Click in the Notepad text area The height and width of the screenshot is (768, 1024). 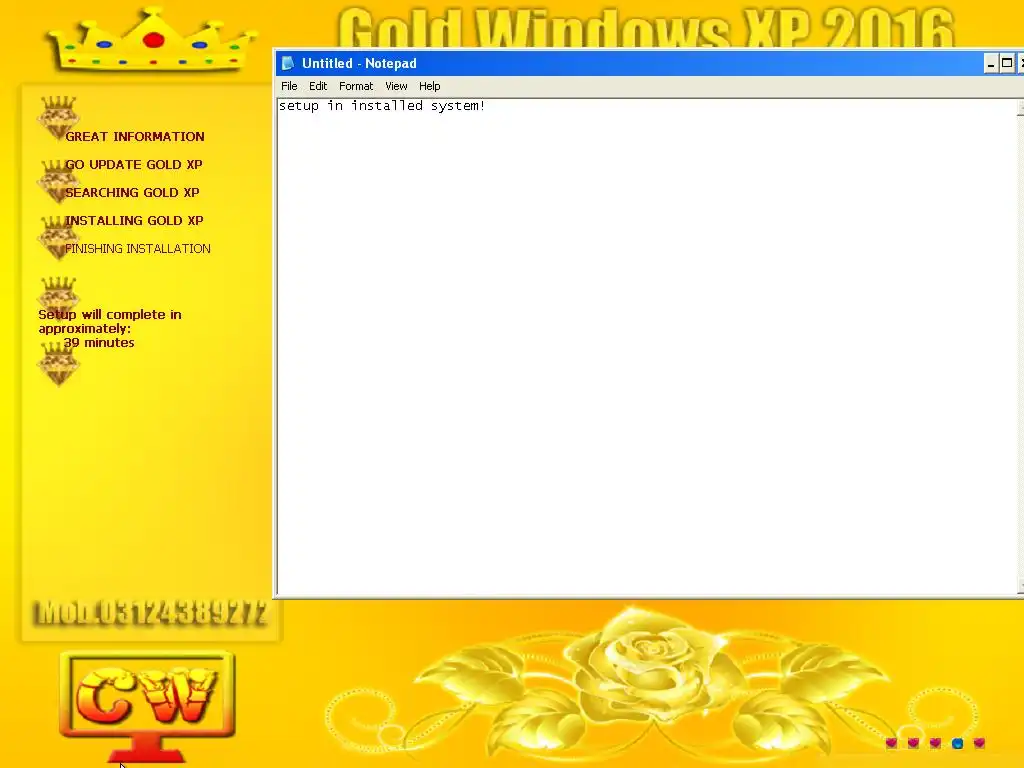coord(647,346)
